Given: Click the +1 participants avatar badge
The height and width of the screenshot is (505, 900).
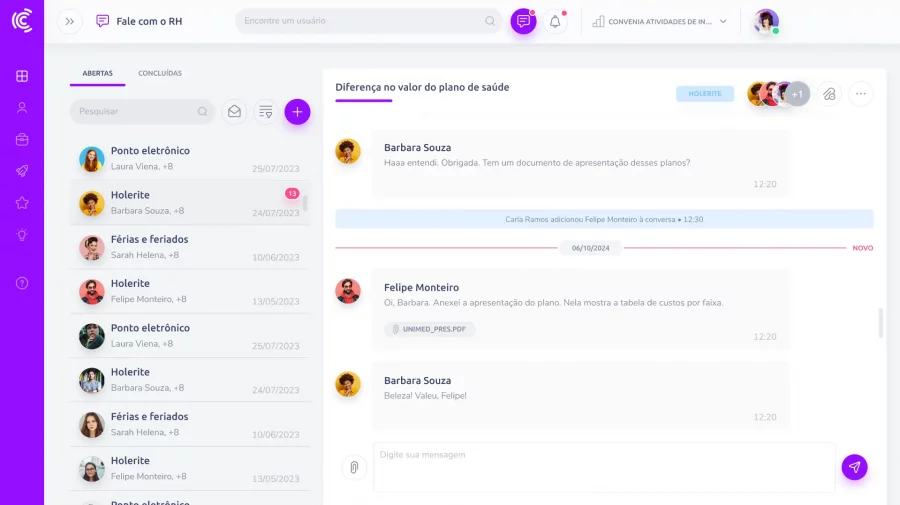Looking at the screenshot, I should click(797, 94).
